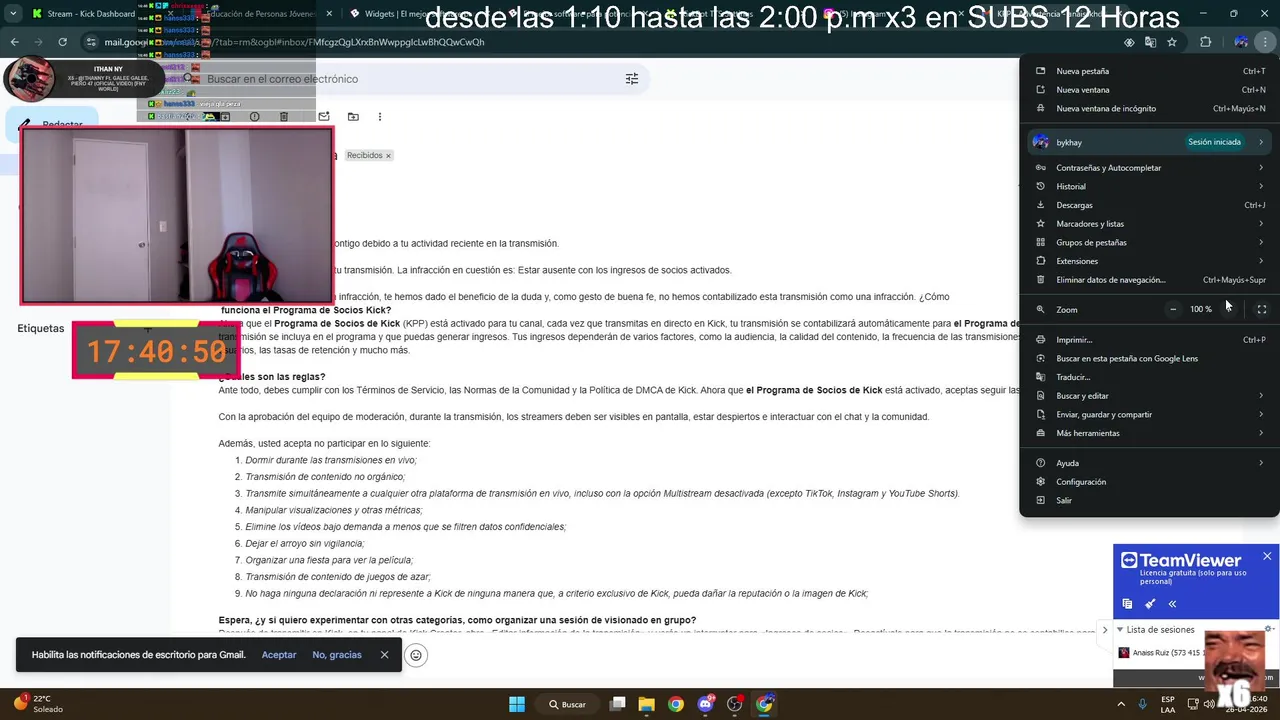This screenshot has height=720, width=1280.
Task: Expand the Historial submenu
Action: coord(1150,186)
